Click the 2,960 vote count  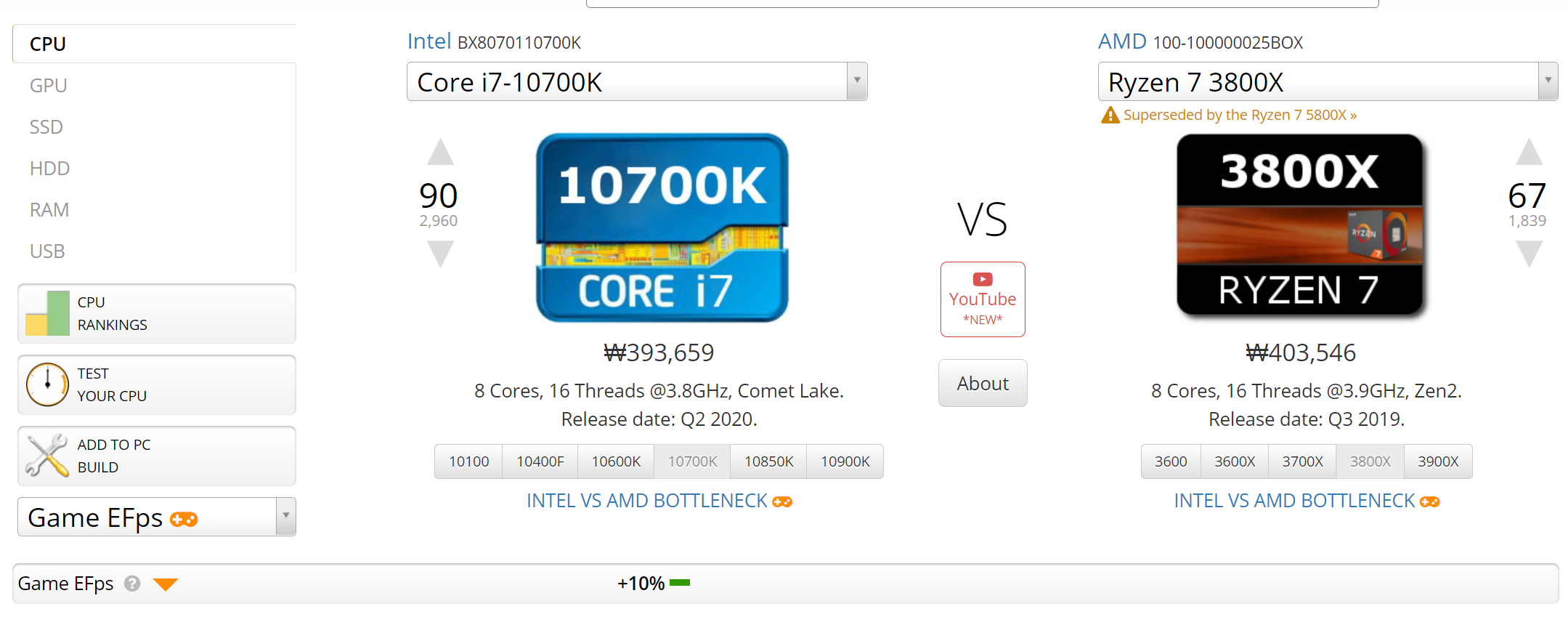point(439,220)
